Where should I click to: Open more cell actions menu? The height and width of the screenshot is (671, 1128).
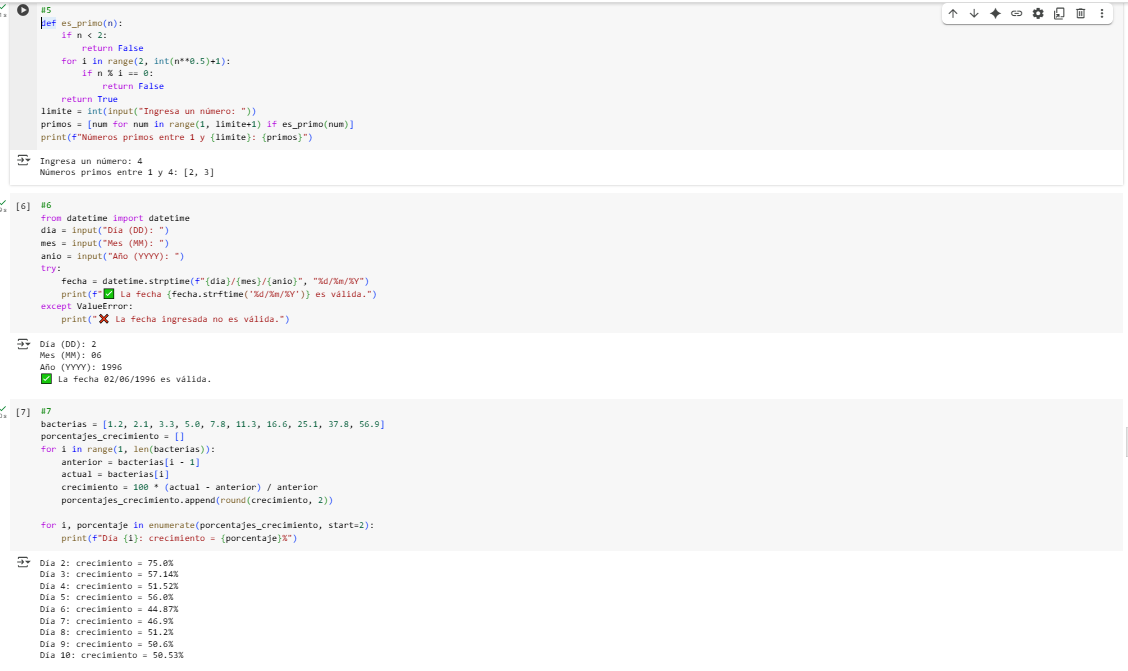click(1101, 13)
